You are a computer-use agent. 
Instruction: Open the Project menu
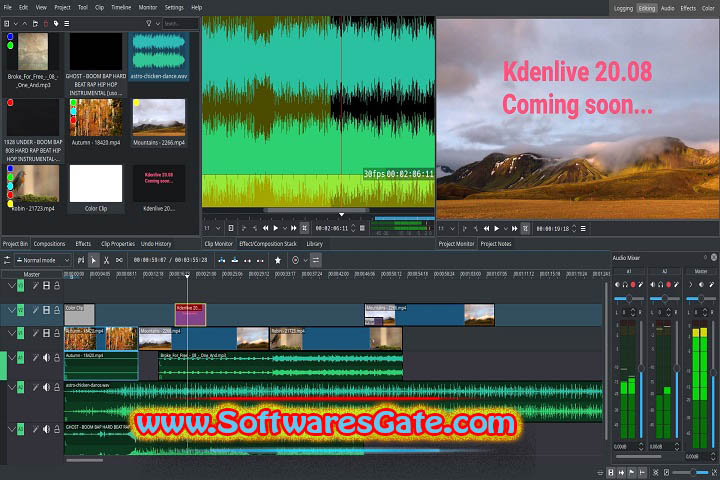[x=62, y=7]
